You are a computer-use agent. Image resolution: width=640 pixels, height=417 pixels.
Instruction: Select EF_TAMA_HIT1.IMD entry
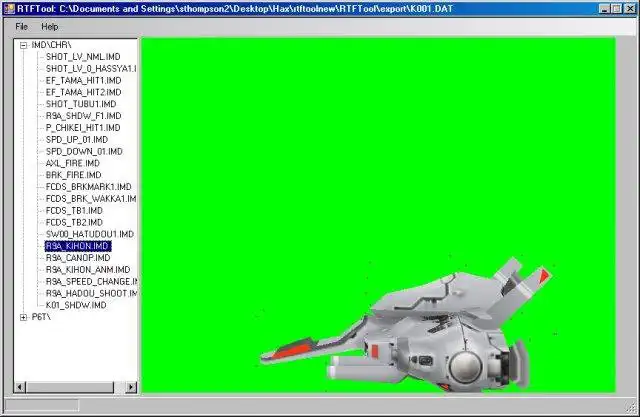[84, 80]
